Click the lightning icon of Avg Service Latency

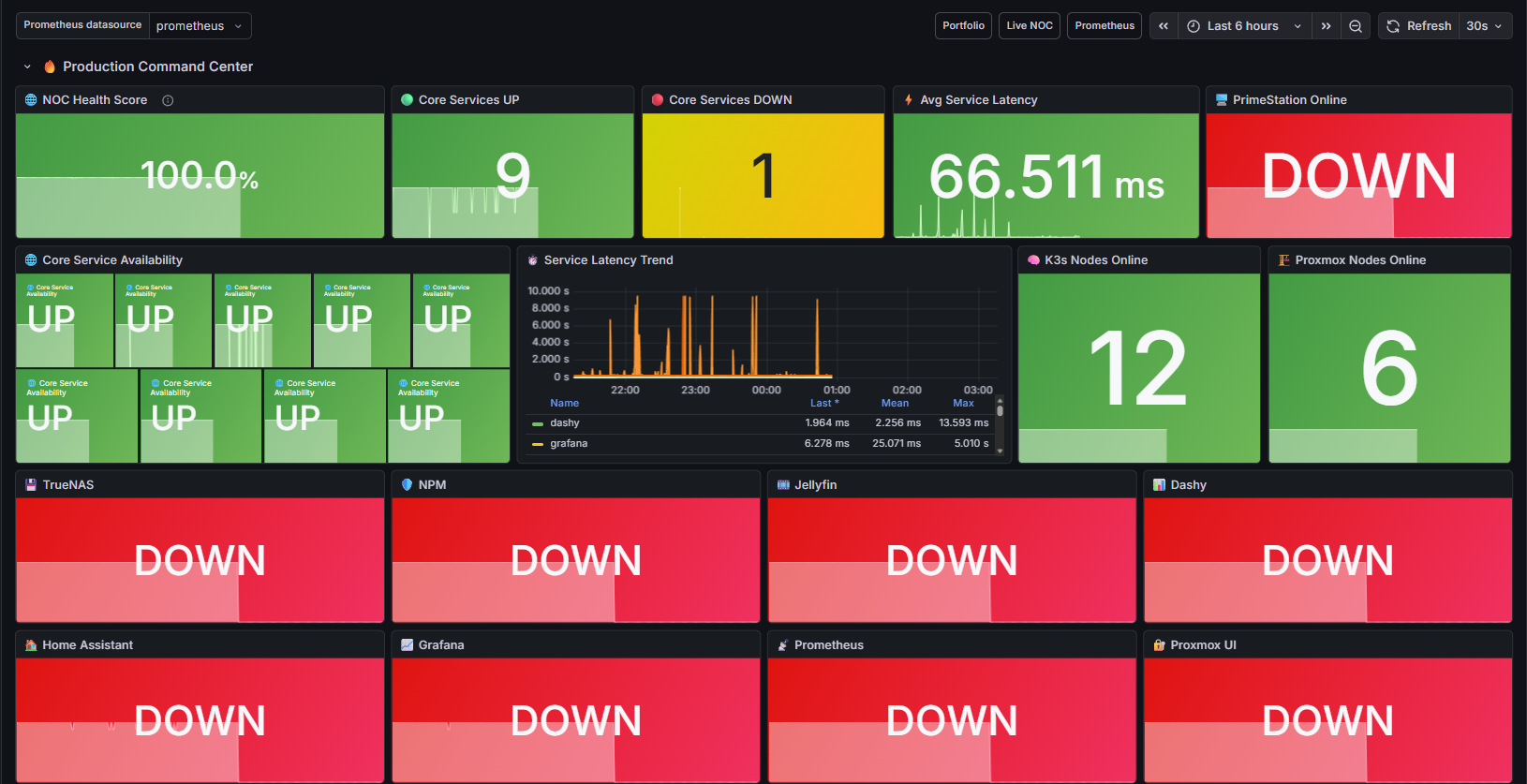click(x=909, y=100)
